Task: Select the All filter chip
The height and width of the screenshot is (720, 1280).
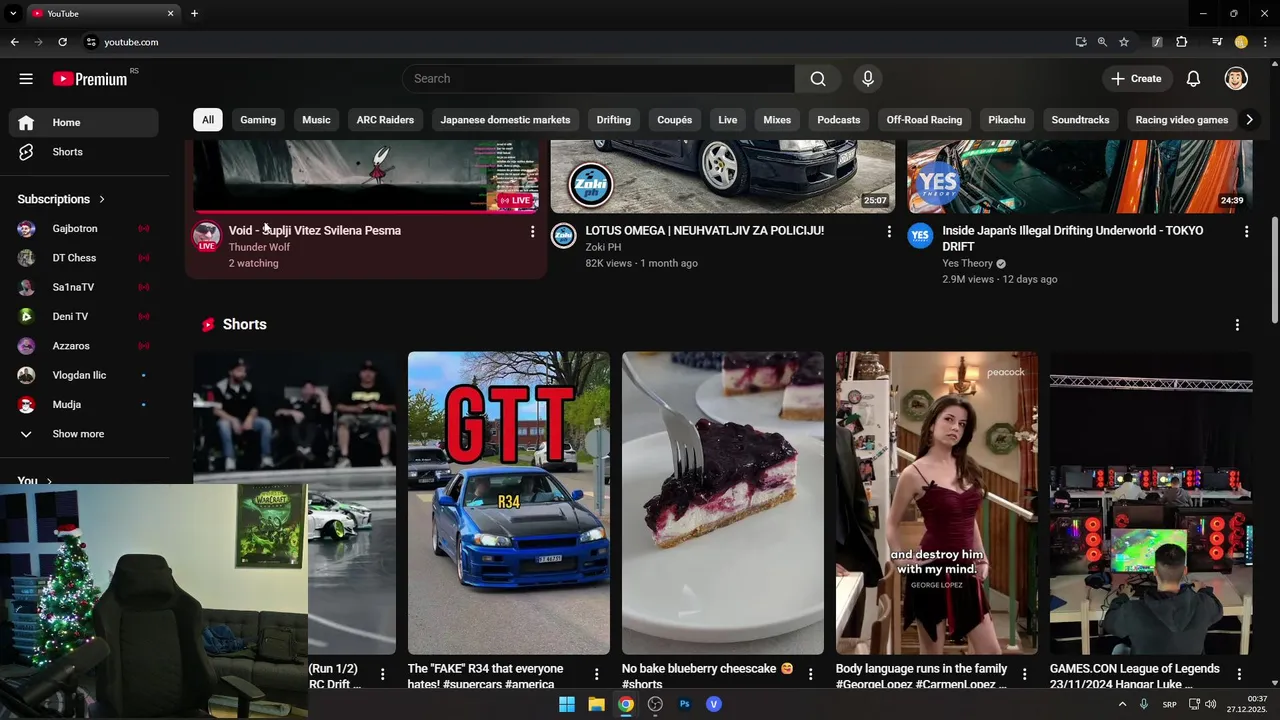Action: coord(208,120)
